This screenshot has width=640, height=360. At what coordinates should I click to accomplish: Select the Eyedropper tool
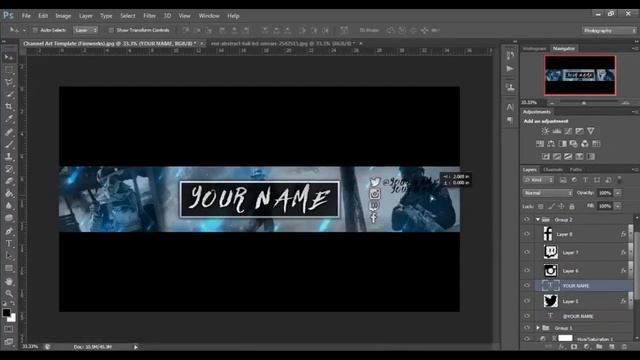point(9,119)
